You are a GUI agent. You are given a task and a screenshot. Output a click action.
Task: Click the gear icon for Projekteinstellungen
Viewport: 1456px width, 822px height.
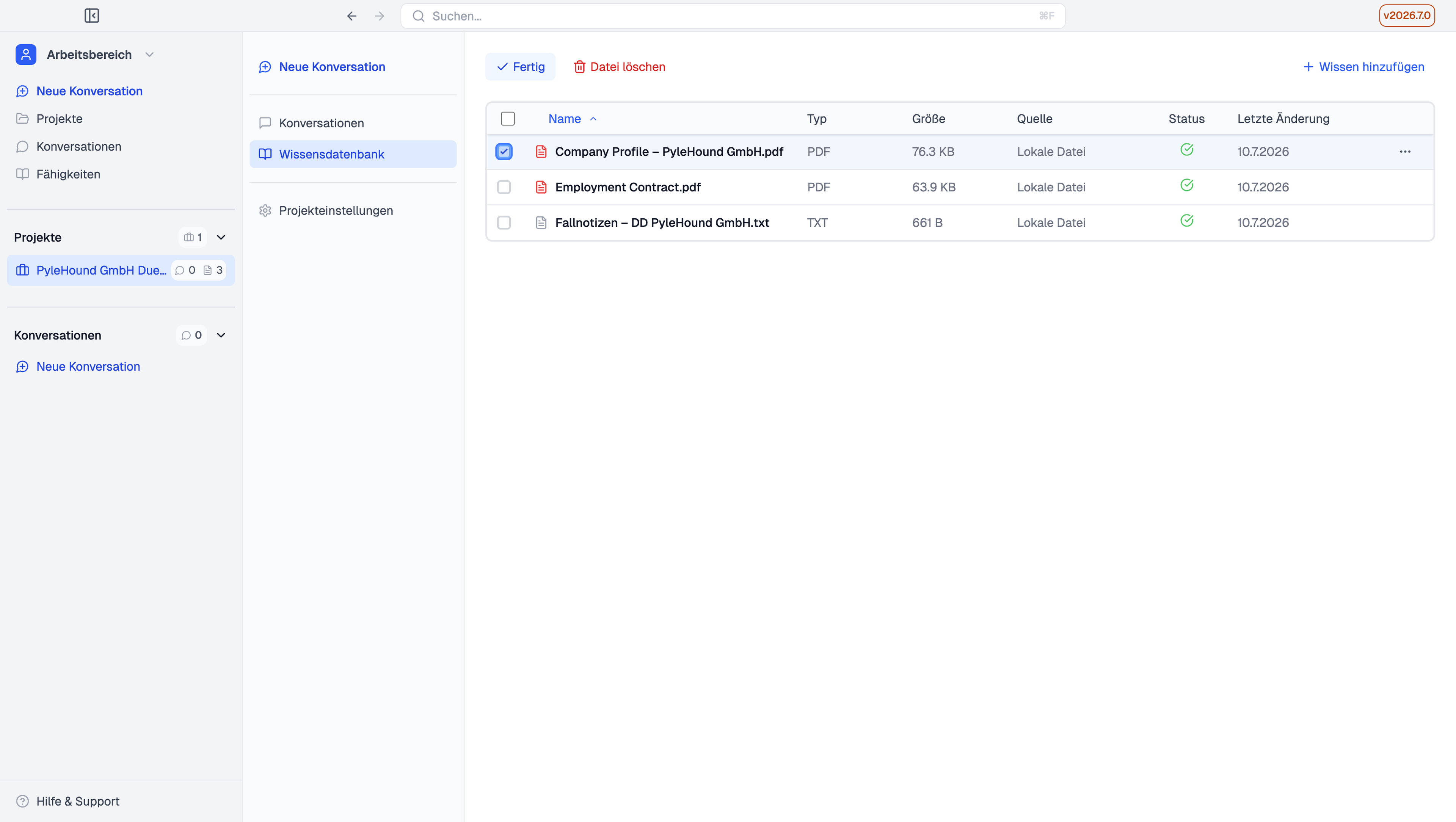[x=265, y=211]
